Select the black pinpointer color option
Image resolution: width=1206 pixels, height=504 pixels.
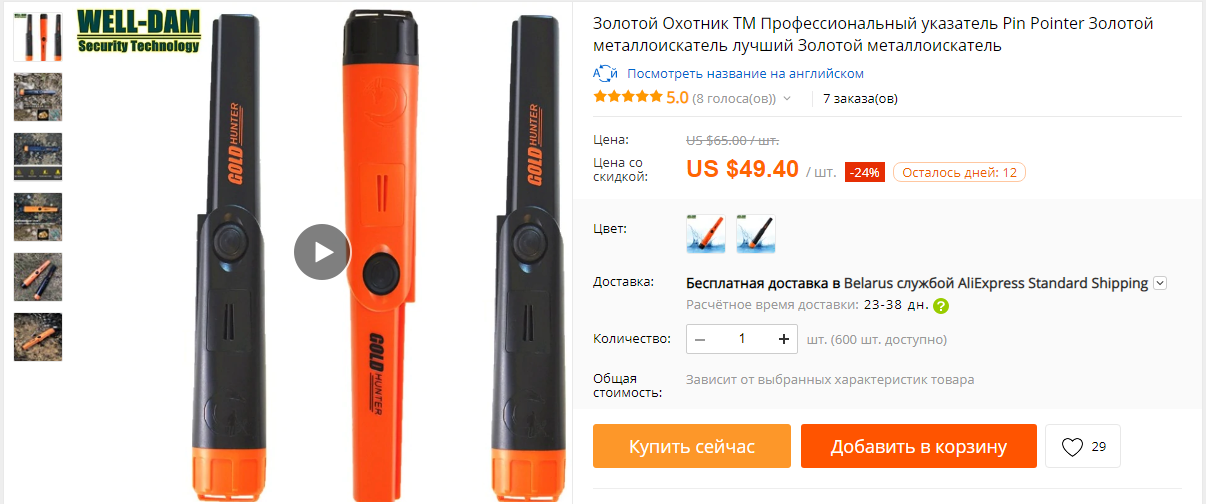tap(756, 234)
